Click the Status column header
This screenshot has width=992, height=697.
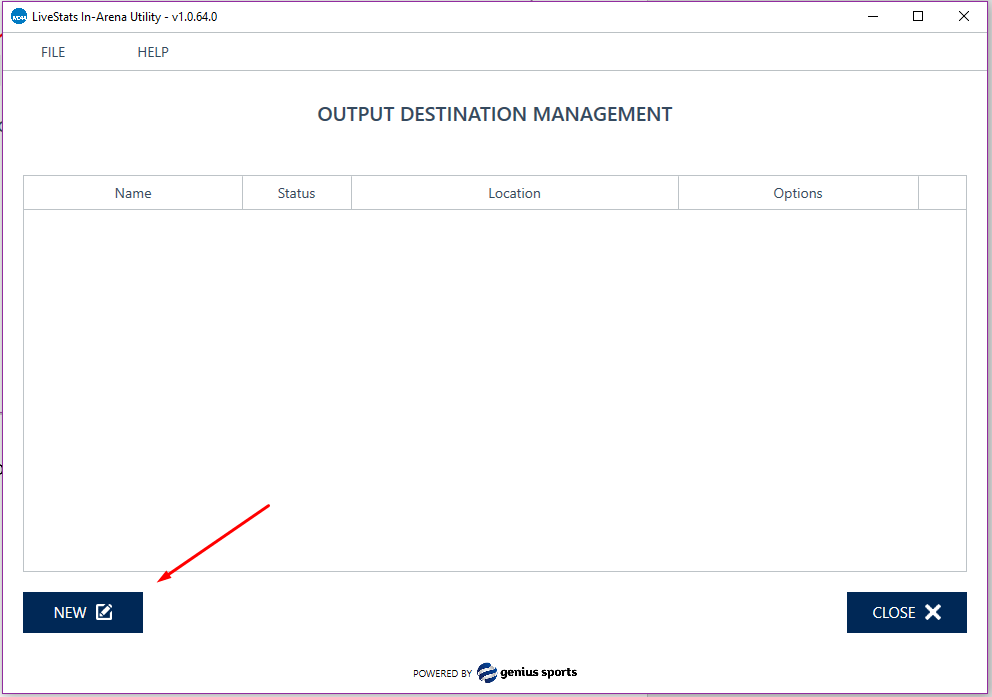296,193
